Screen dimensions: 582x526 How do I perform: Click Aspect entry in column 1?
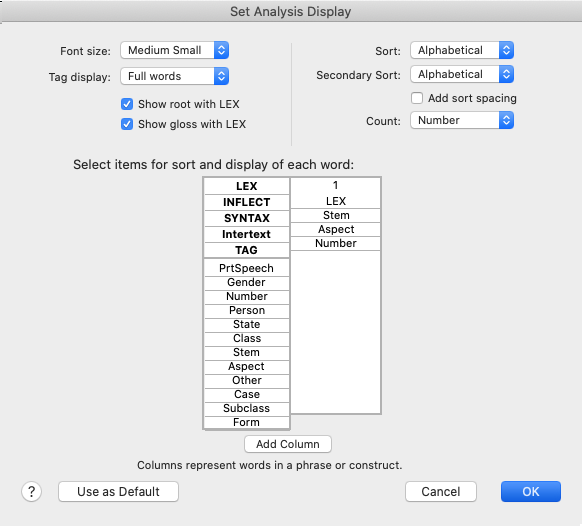click(336, 229)
